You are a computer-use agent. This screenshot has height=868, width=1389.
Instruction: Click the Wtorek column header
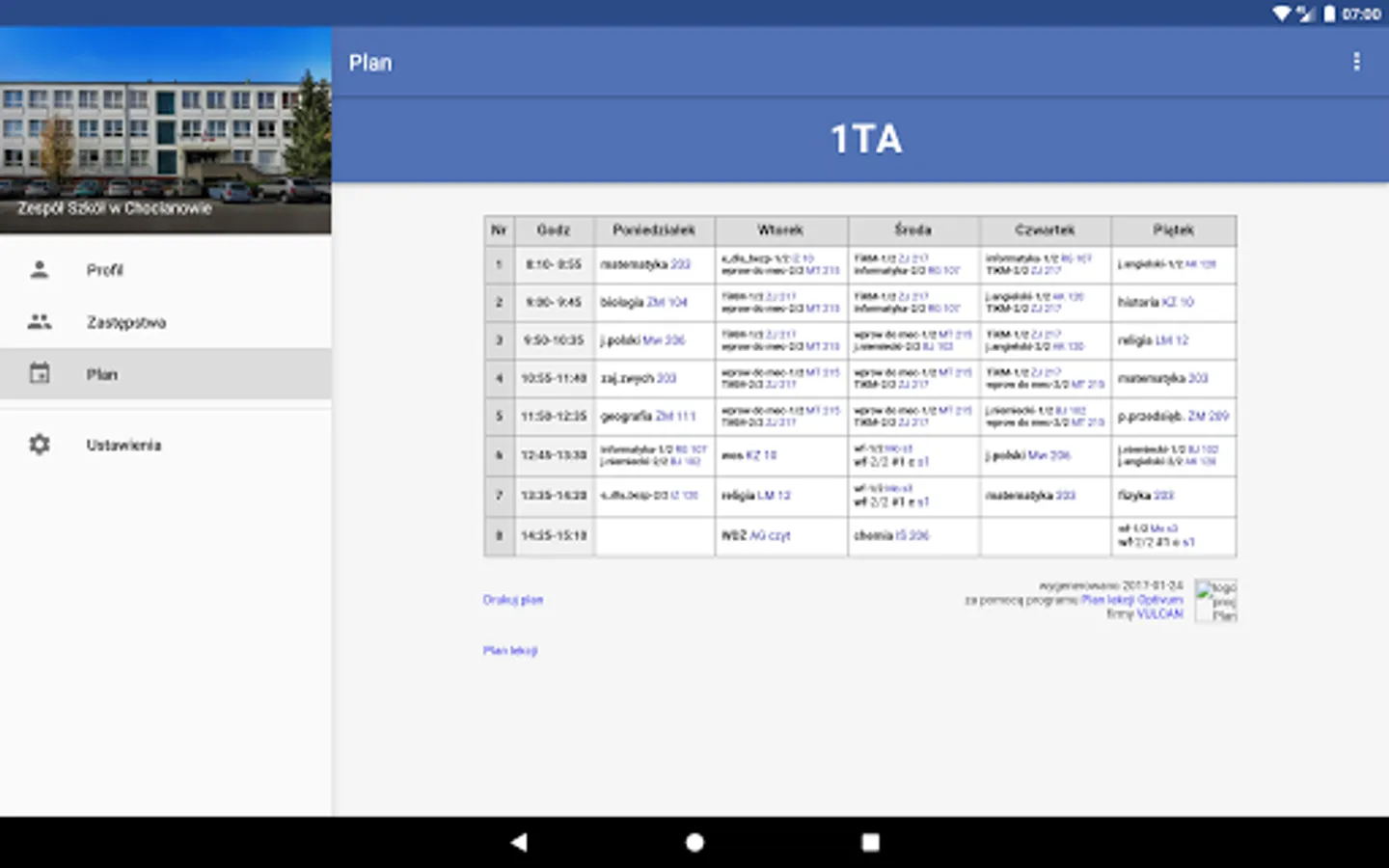(x=780, y=231)
